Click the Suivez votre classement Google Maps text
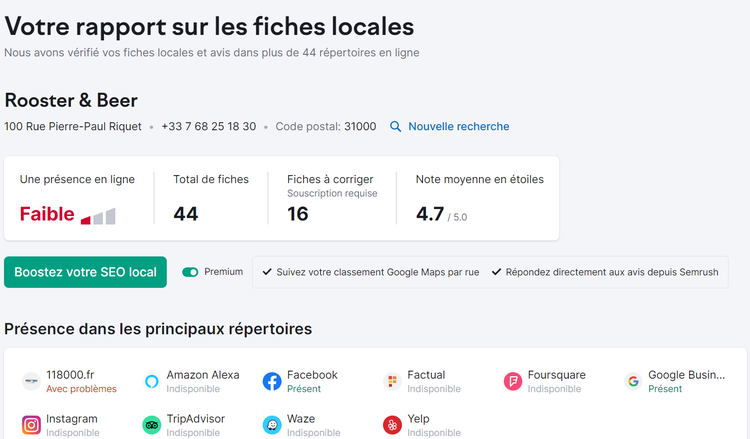750x439 pixels. tap(378, 272)
